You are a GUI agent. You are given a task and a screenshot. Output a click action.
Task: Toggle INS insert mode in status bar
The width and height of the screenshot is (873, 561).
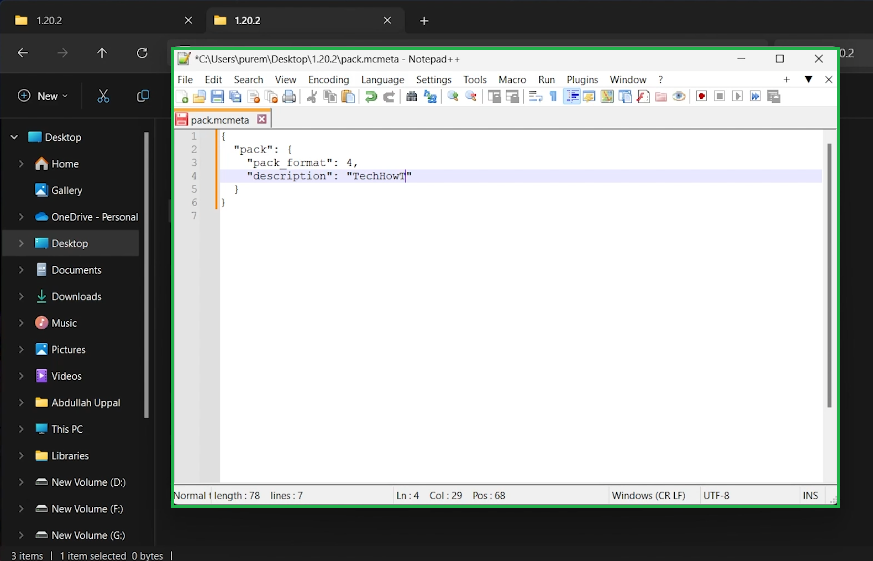pyautogui.click(x=810, y=495)
